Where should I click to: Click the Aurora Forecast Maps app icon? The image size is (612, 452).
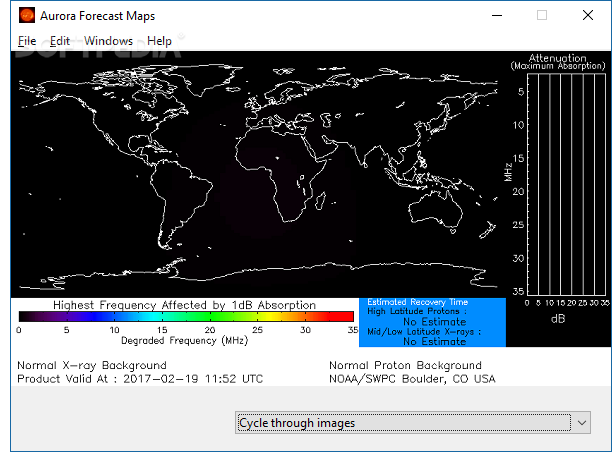pyautogui.click(x=27, y=16)
